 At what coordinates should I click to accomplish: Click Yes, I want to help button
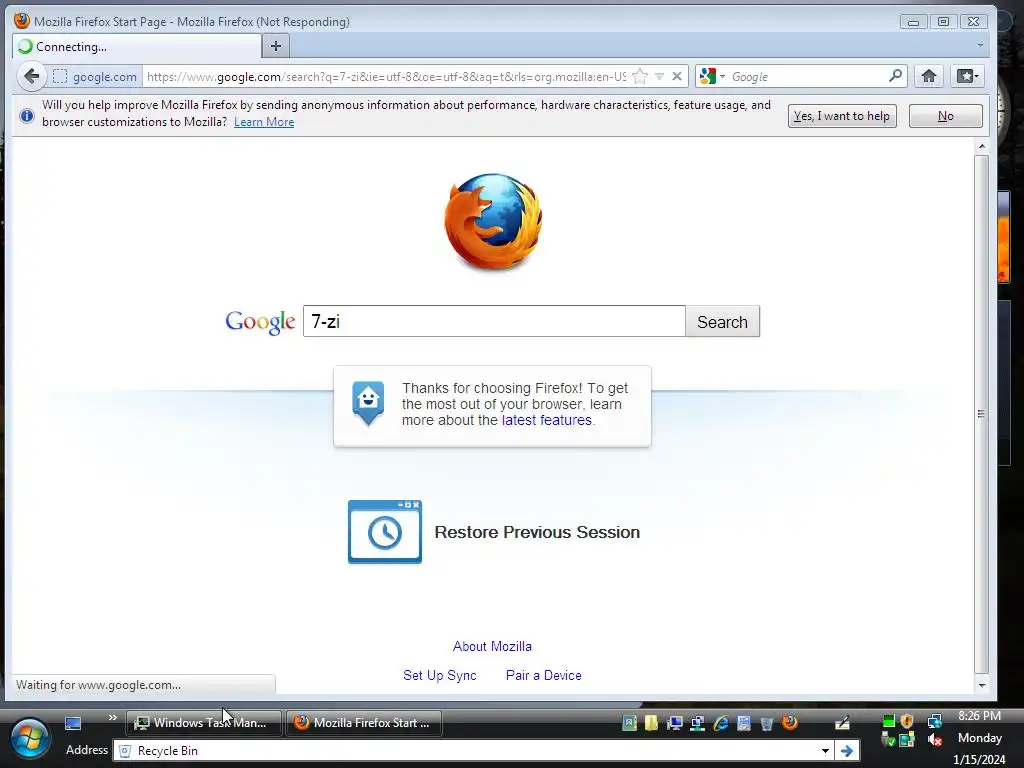(842, 116)
